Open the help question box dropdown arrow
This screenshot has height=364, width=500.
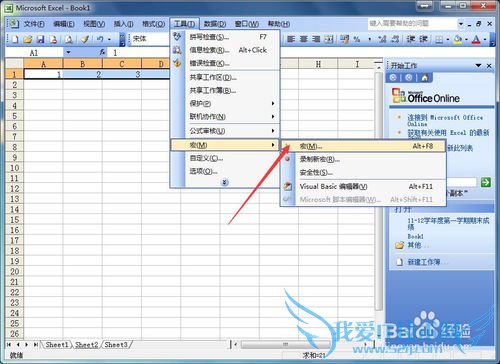point(461,24)
